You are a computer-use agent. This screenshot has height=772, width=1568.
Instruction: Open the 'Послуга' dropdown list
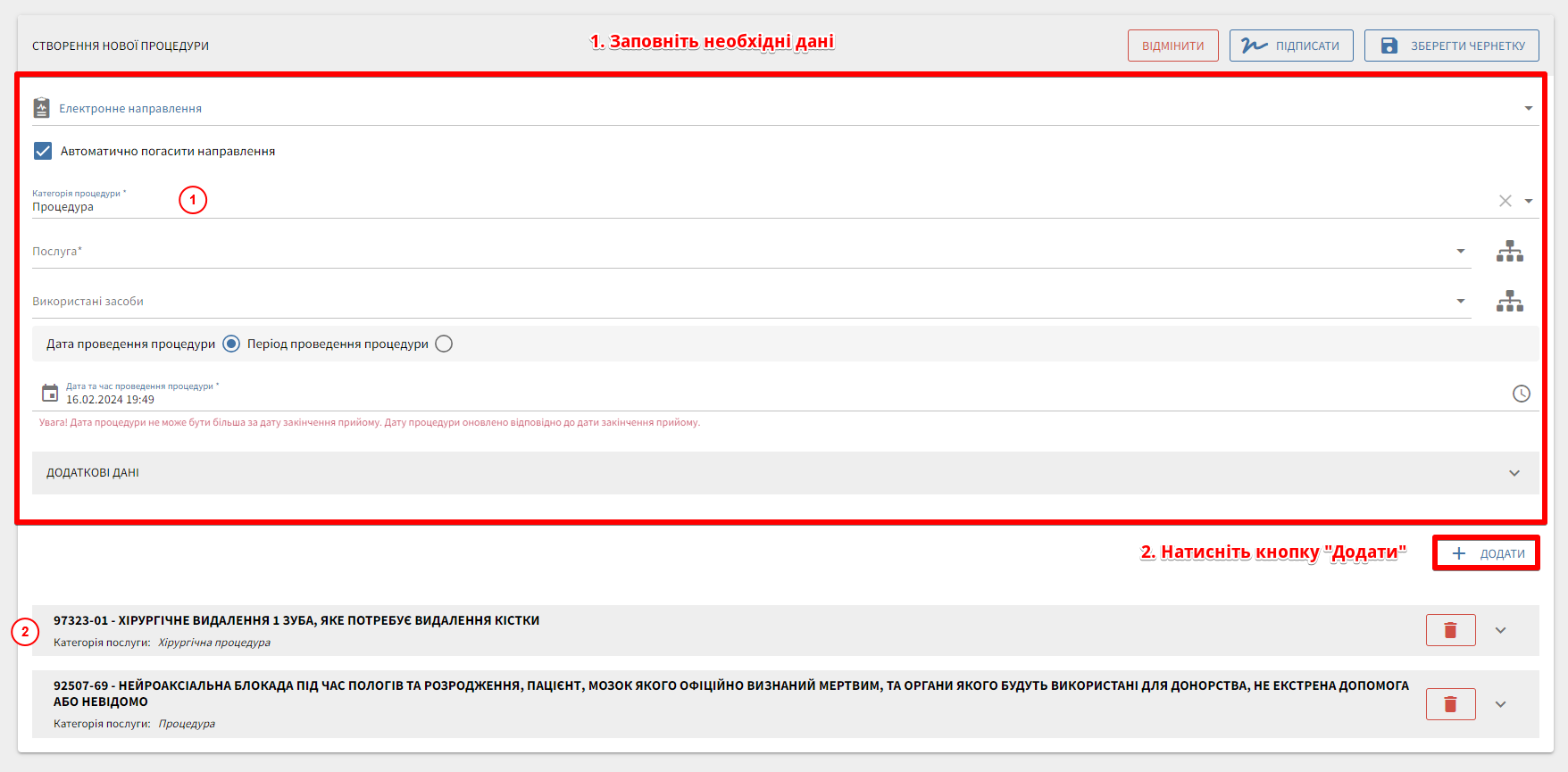click(x=1461, y=252)
